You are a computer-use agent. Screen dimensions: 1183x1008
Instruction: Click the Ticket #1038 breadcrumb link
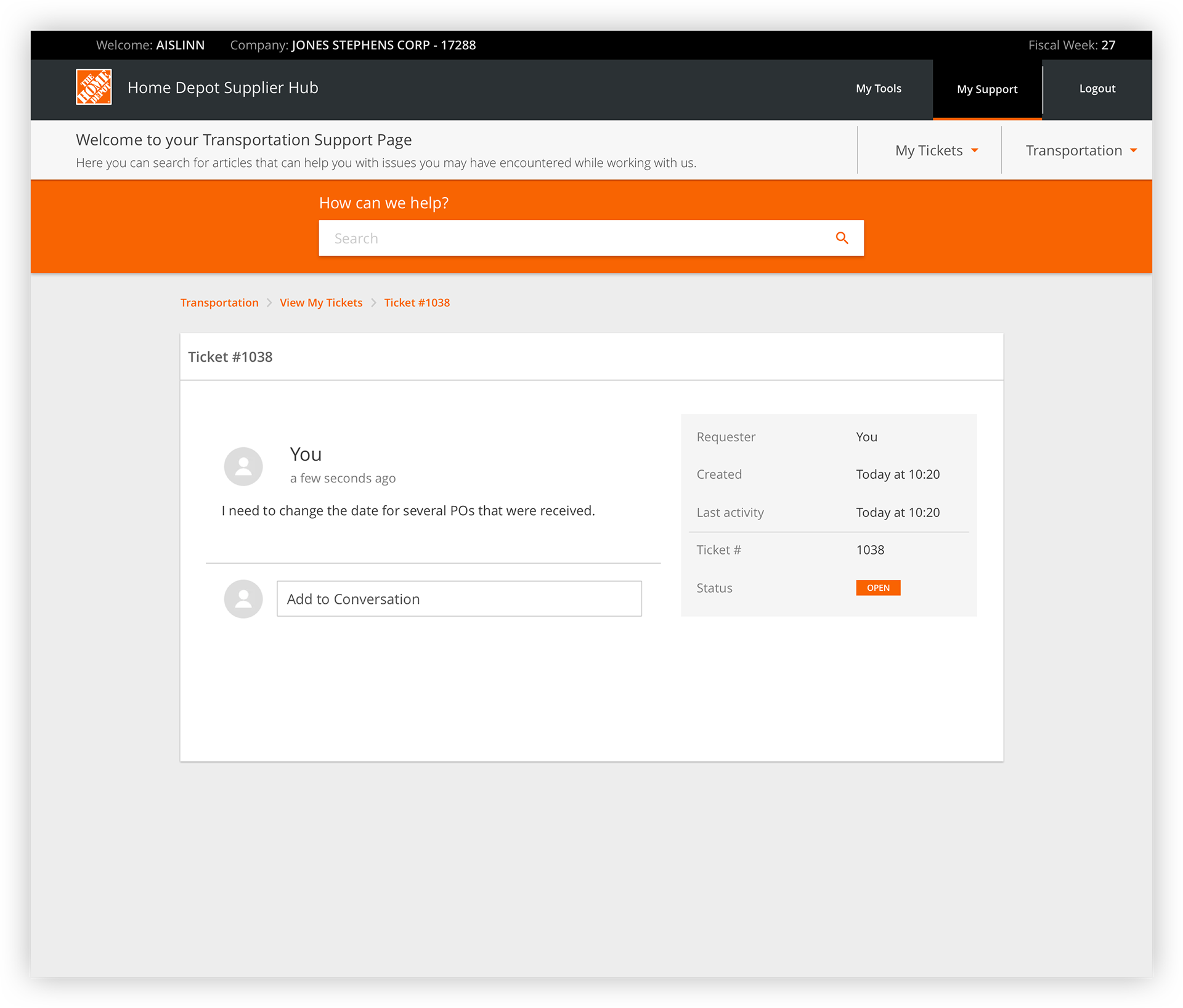point(417,303)
